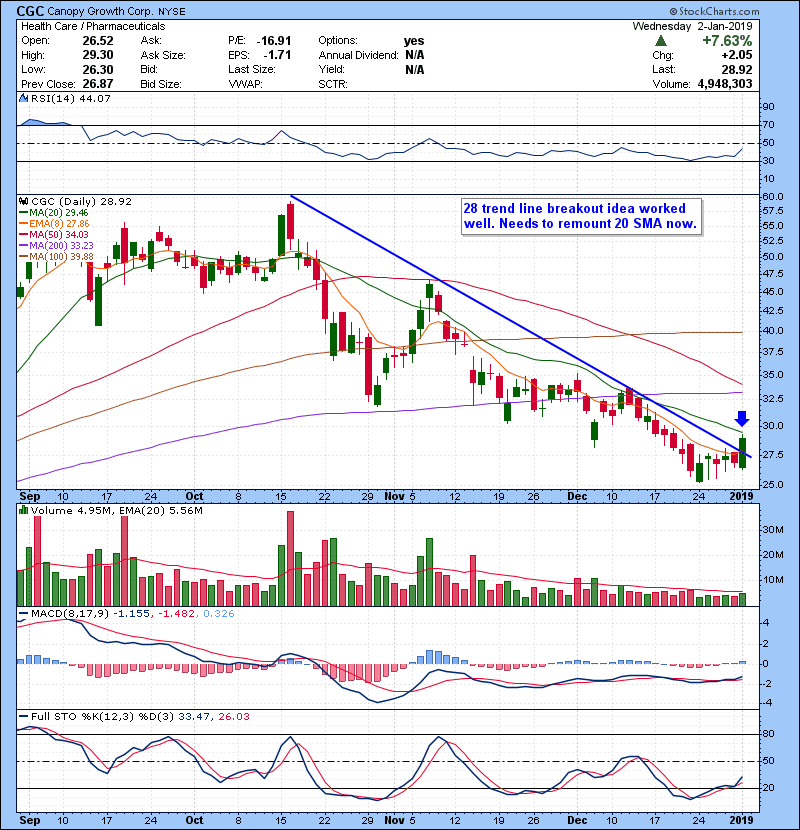Click the Annual Dividend N/A value
The width and height of the screenshot is (800, 830).
point(415,55)
